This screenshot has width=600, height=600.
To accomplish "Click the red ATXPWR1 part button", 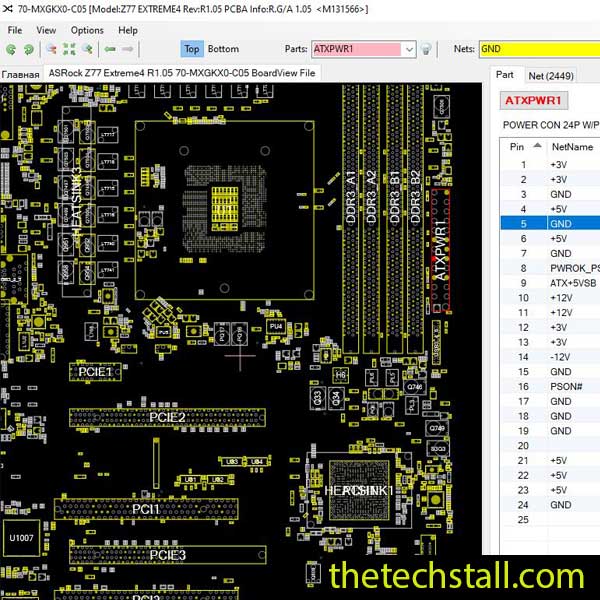I will (x=534, y=101).
